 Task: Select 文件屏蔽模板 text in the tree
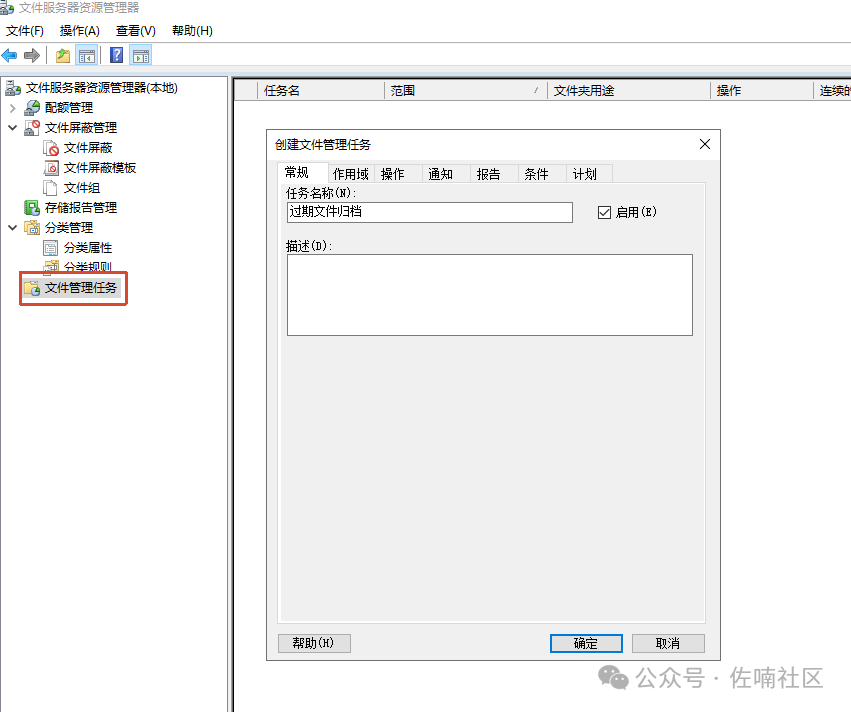click(x=100, y=168)
